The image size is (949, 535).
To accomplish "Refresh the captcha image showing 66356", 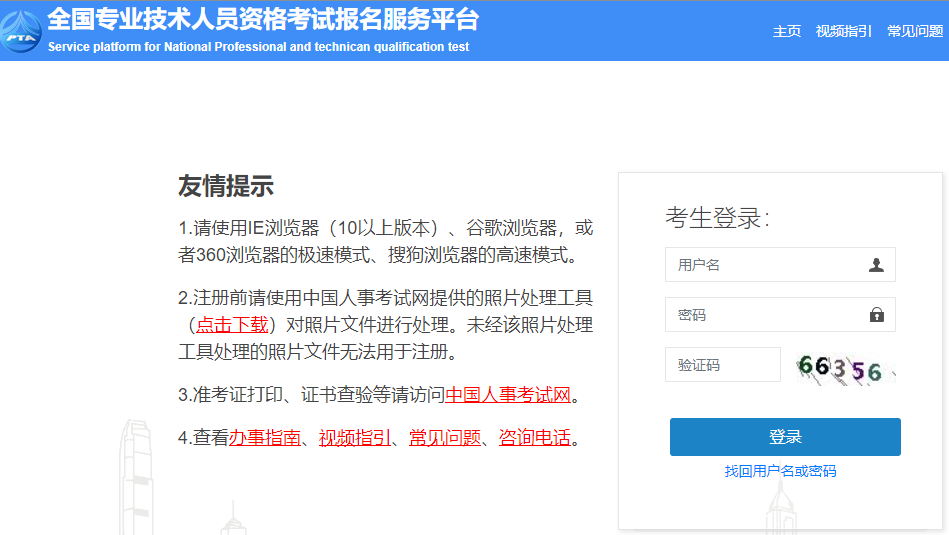I will 844,368.
